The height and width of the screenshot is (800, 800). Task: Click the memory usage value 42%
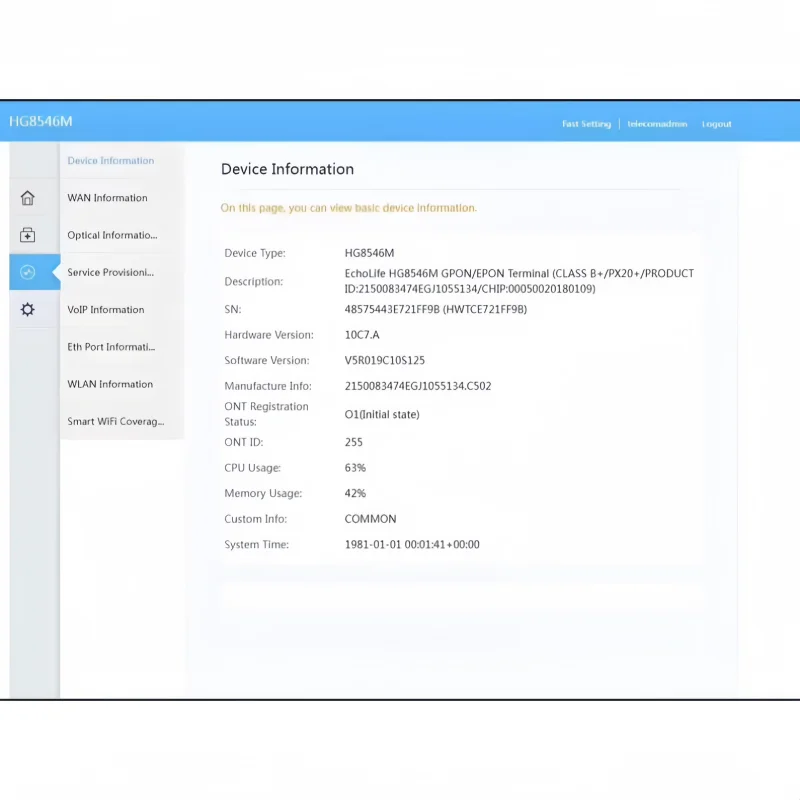pos(355,493)
